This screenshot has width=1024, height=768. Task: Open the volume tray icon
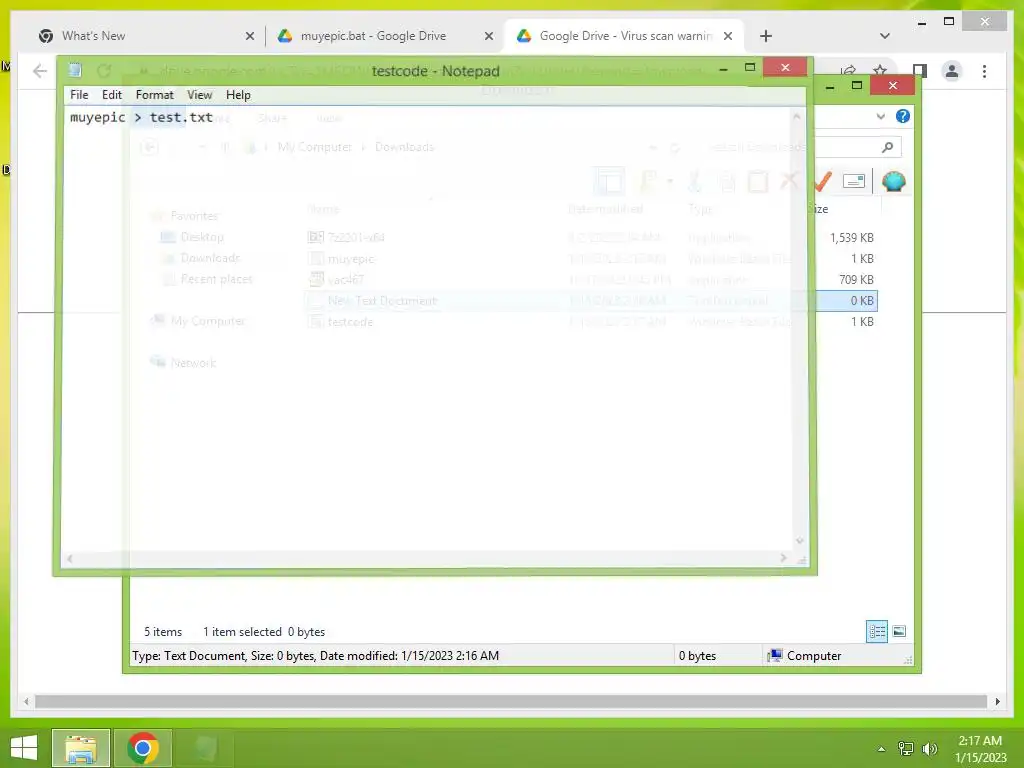tap(929, 749)
